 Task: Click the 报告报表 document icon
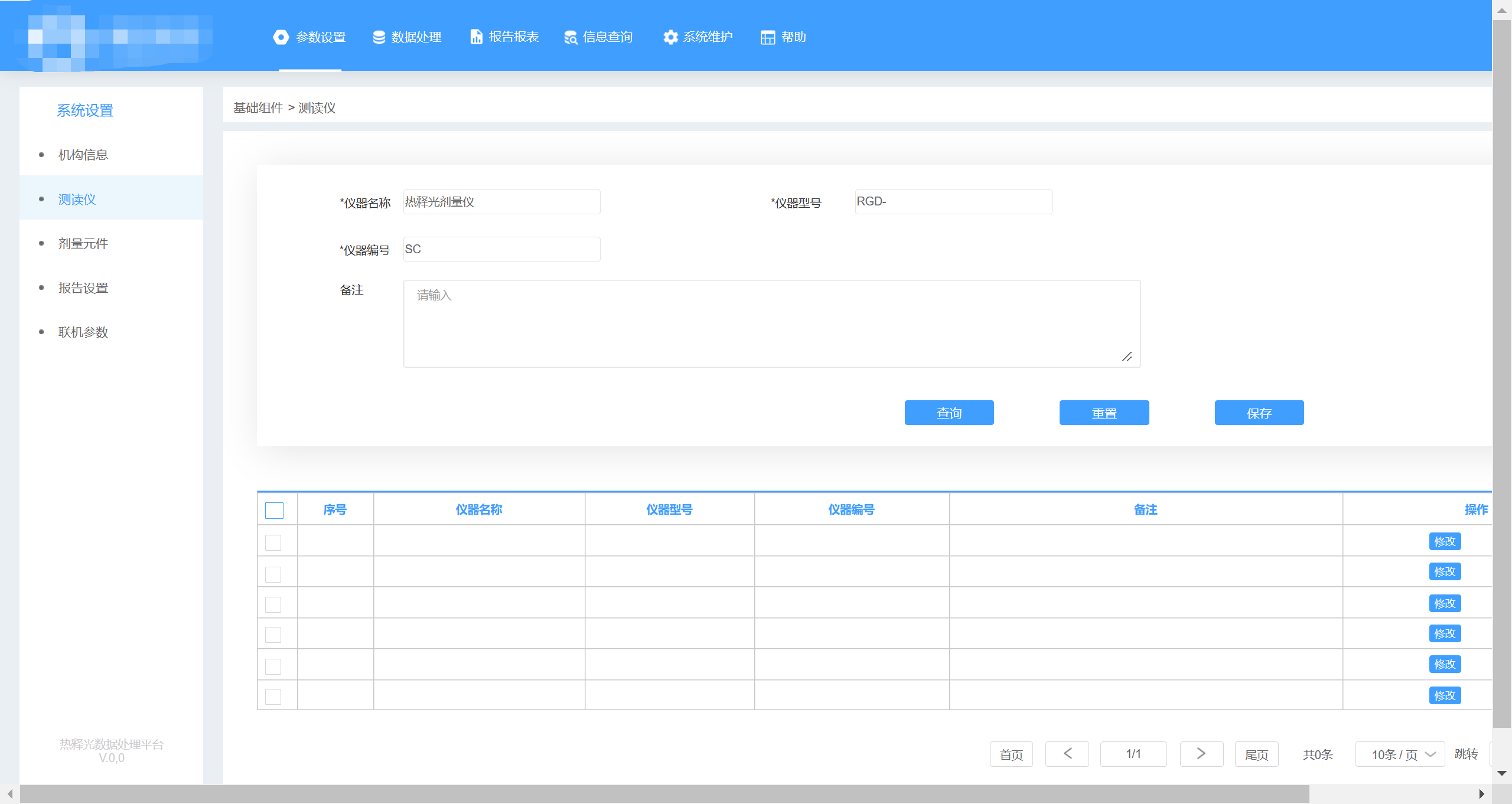[x=476, y=37]
